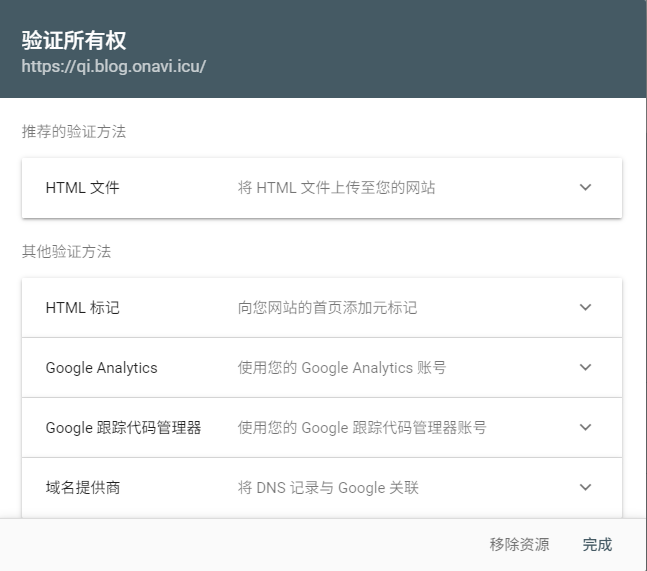Viewport: 647px width, 571px height.
Task: Expand the HTML 文件 row chevron
Action: pos(586,187)
